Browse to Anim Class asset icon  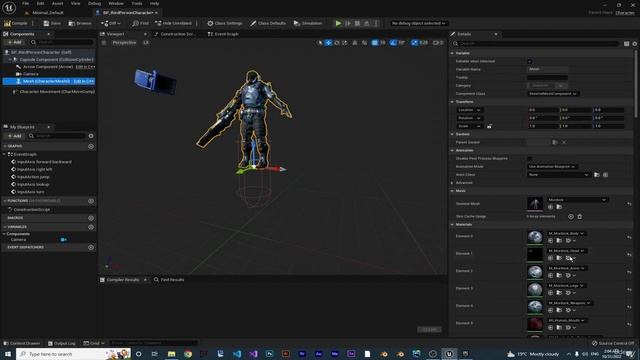[x=596, y=175]
